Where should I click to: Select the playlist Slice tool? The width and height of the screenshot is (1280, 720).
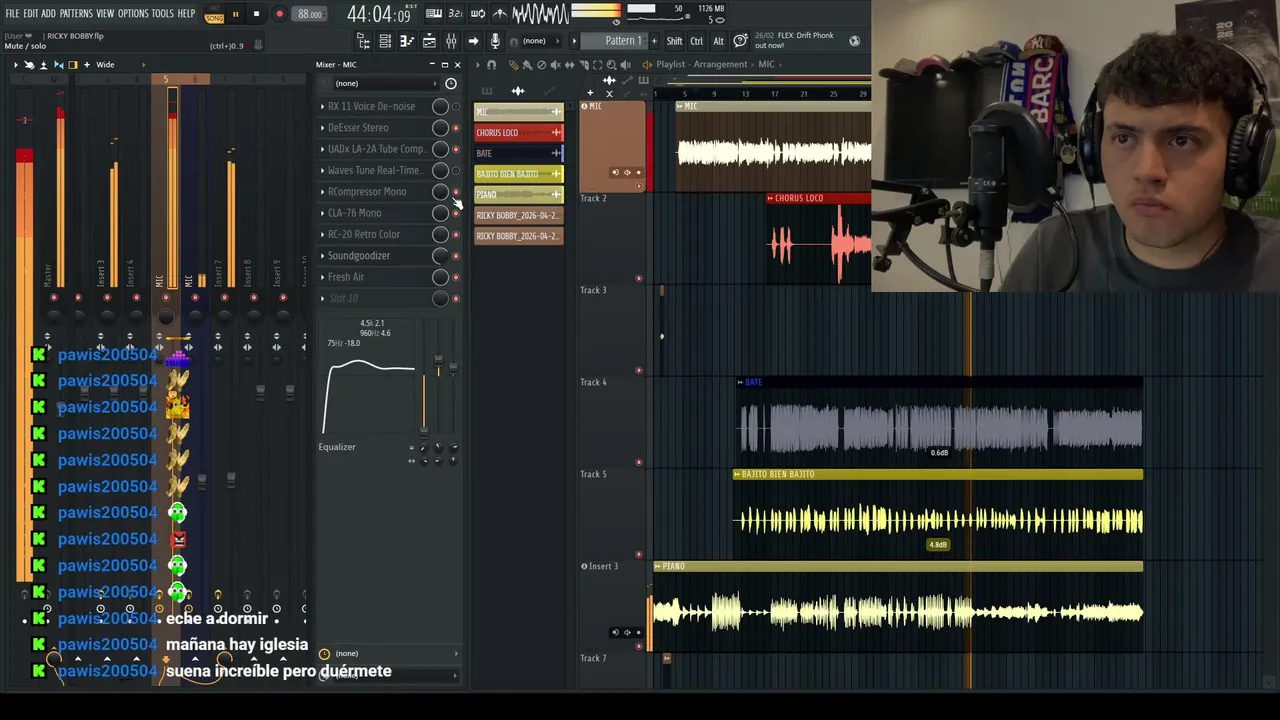coord(583,64)
